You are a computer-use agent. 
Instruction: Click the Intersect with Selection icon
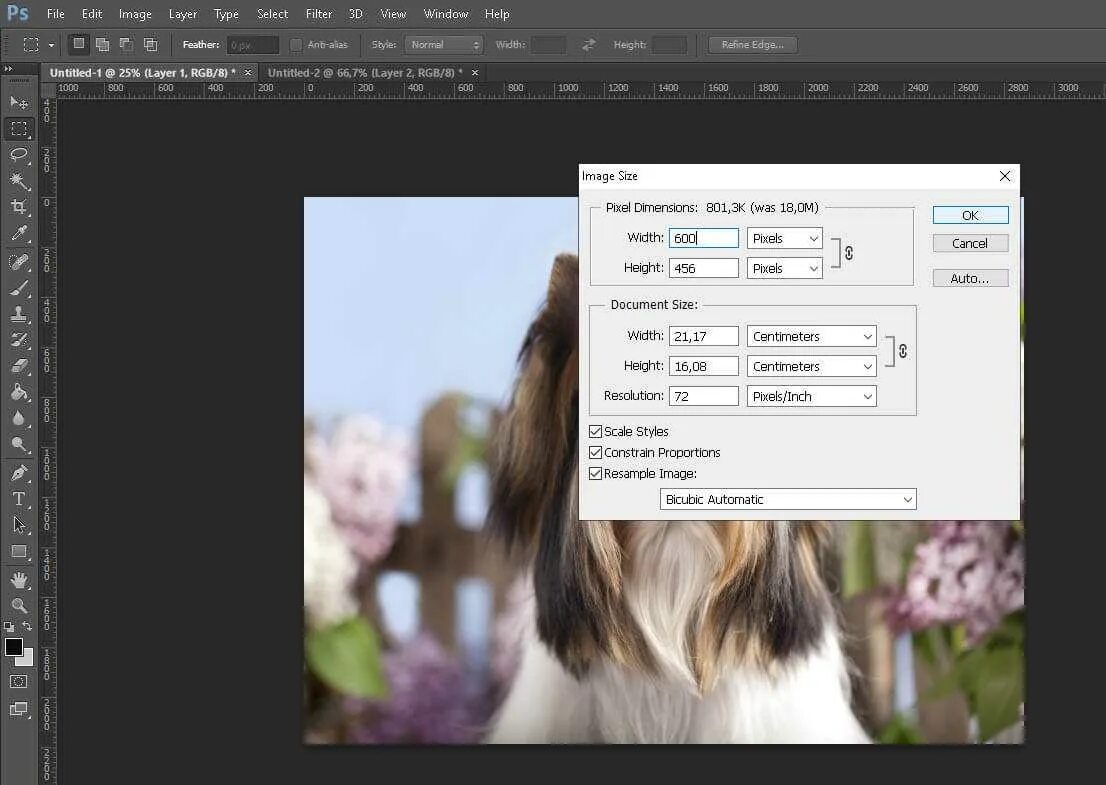150,44
